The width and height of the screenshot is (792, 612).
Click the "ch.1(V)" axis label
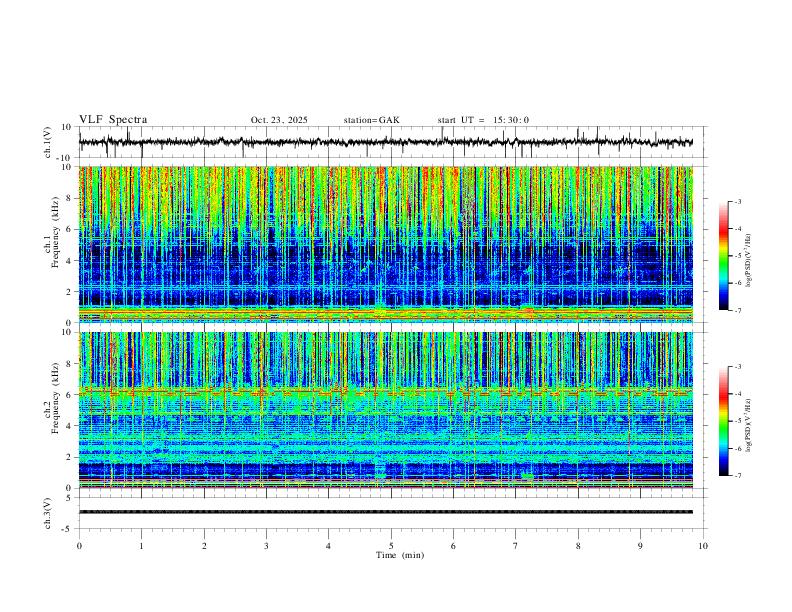coord(48,142)
